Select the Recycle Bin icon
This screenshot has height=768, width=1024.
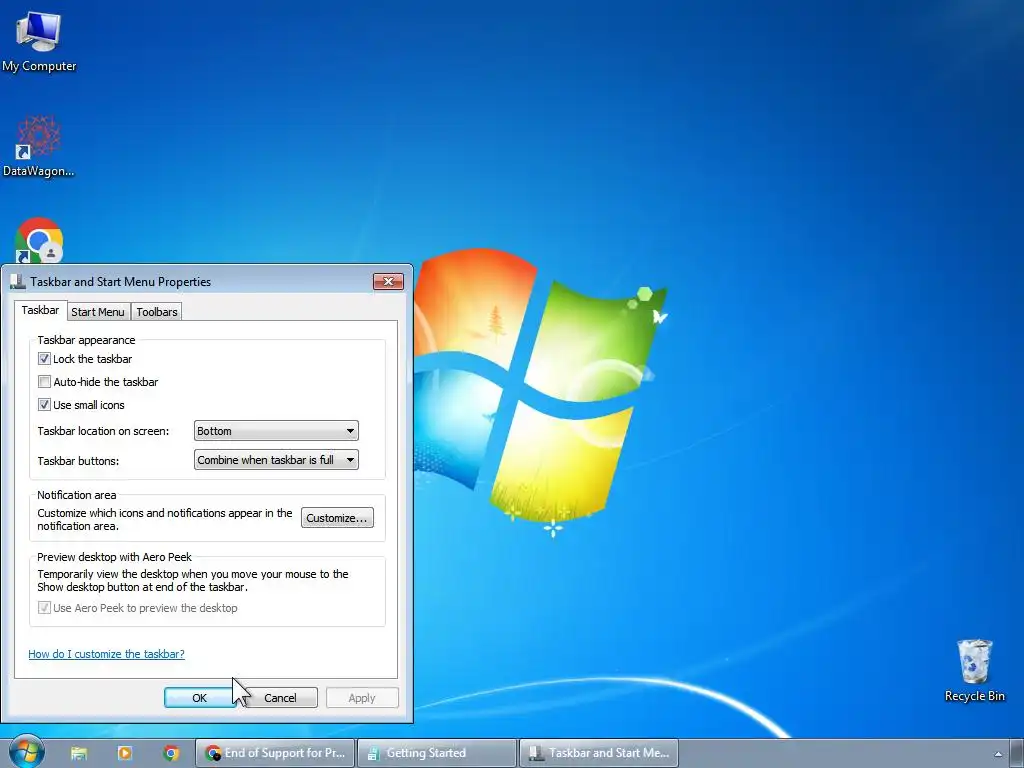point(974,670)
